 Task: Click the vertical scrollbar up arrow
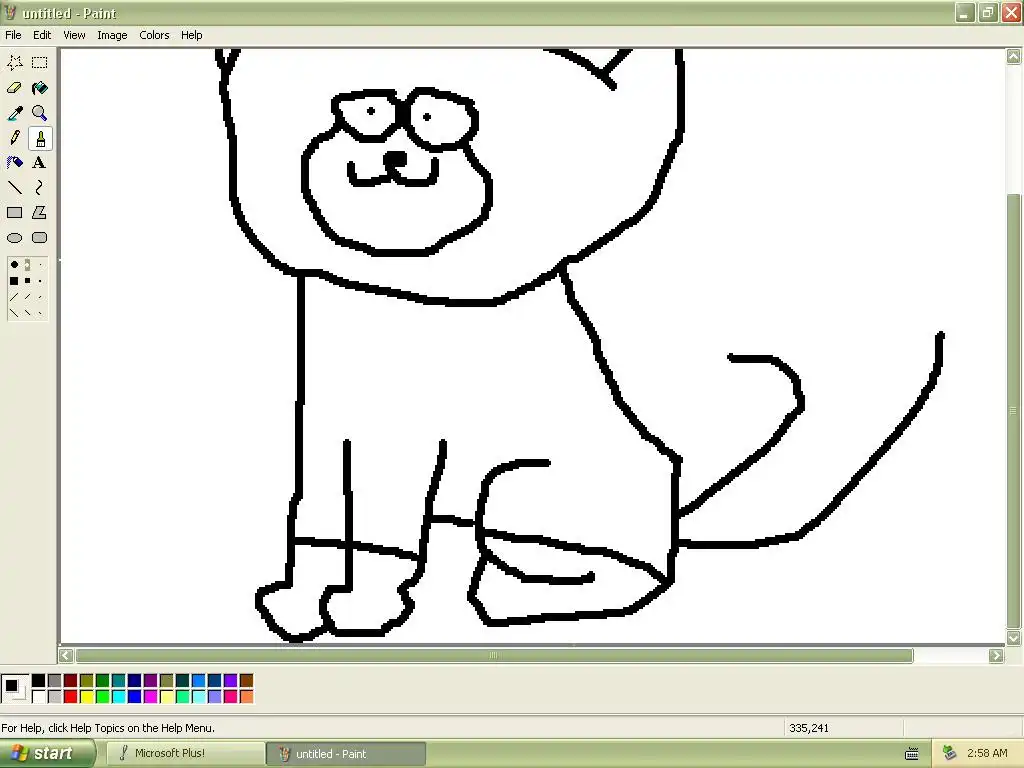coord(1014,57)
